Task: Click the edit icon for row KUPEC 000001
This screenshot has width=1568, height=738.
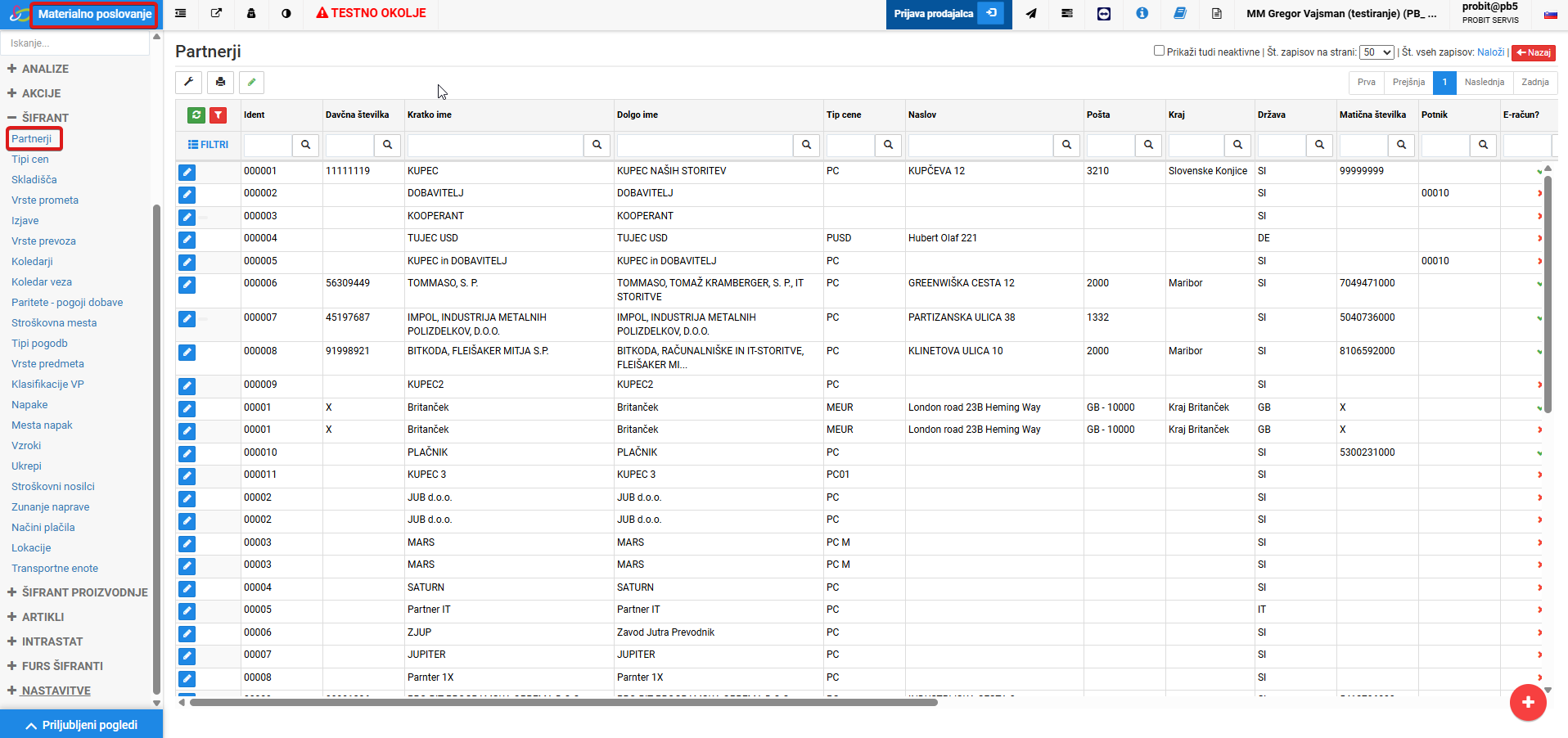Action: pos(187,172)
